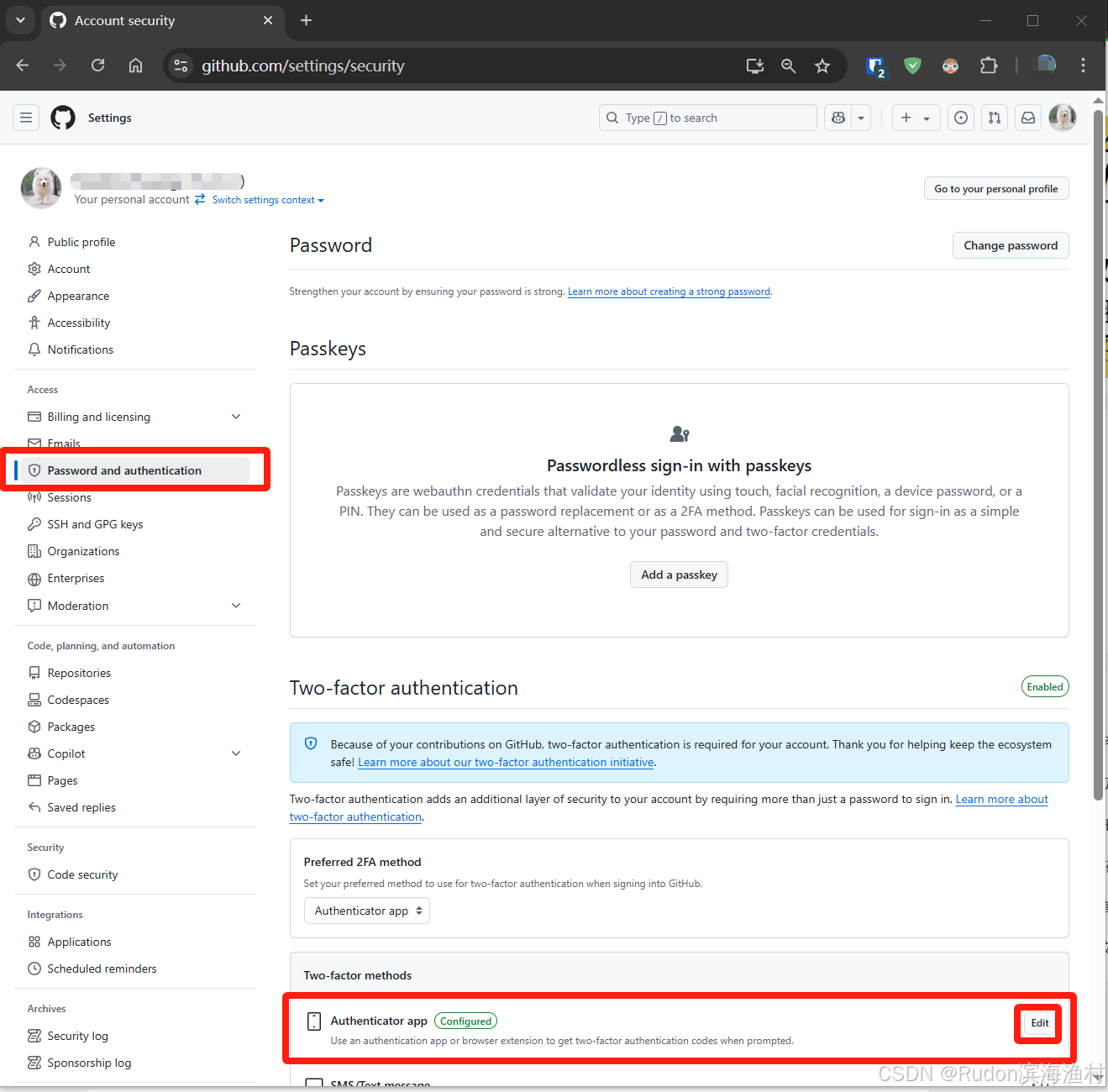Open tab search dropdown arrow
The height and width of the screenshot is (1092, 1108).
[x=20, y=20]
